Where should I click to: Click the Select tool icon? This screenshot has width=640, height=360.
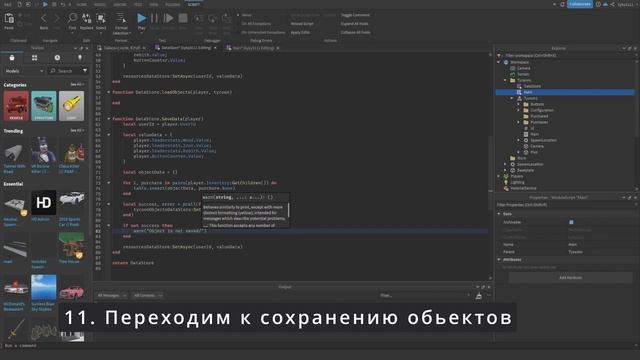(101, 18)
